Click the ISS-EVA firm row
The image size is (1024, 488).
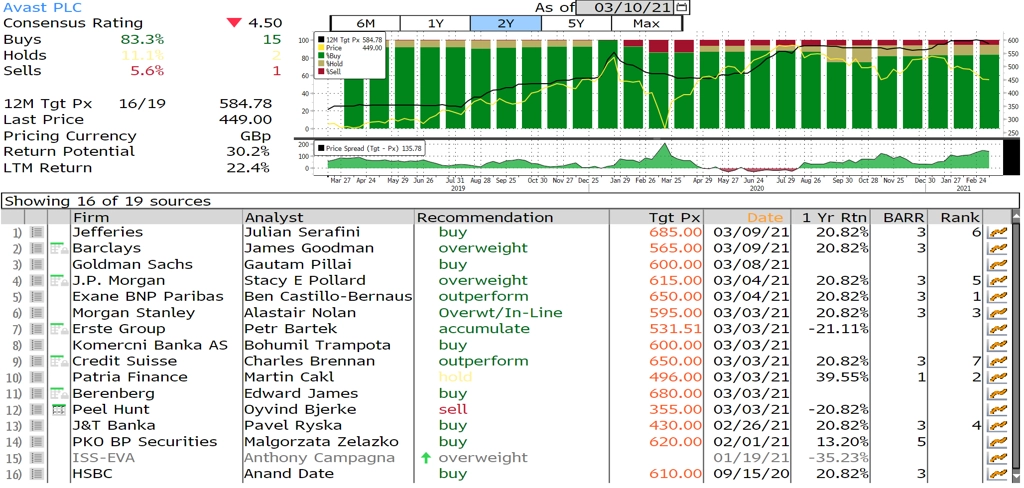point(103,458)
